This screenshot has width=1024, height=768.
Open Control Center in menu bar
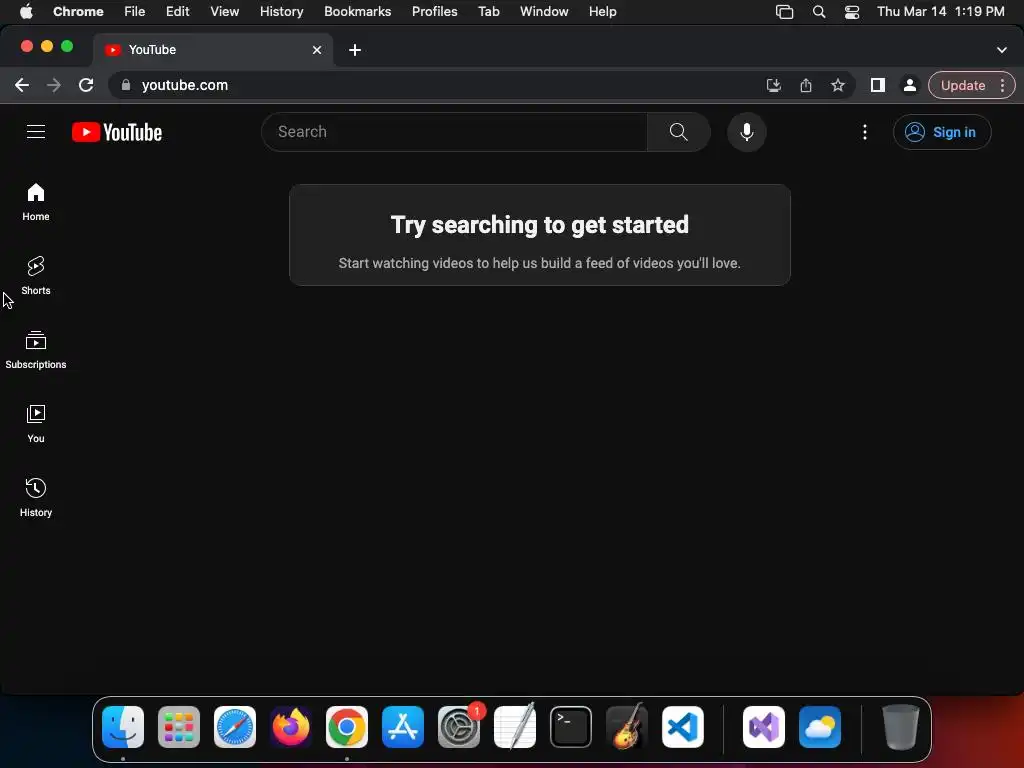click(x=852, y=12)
